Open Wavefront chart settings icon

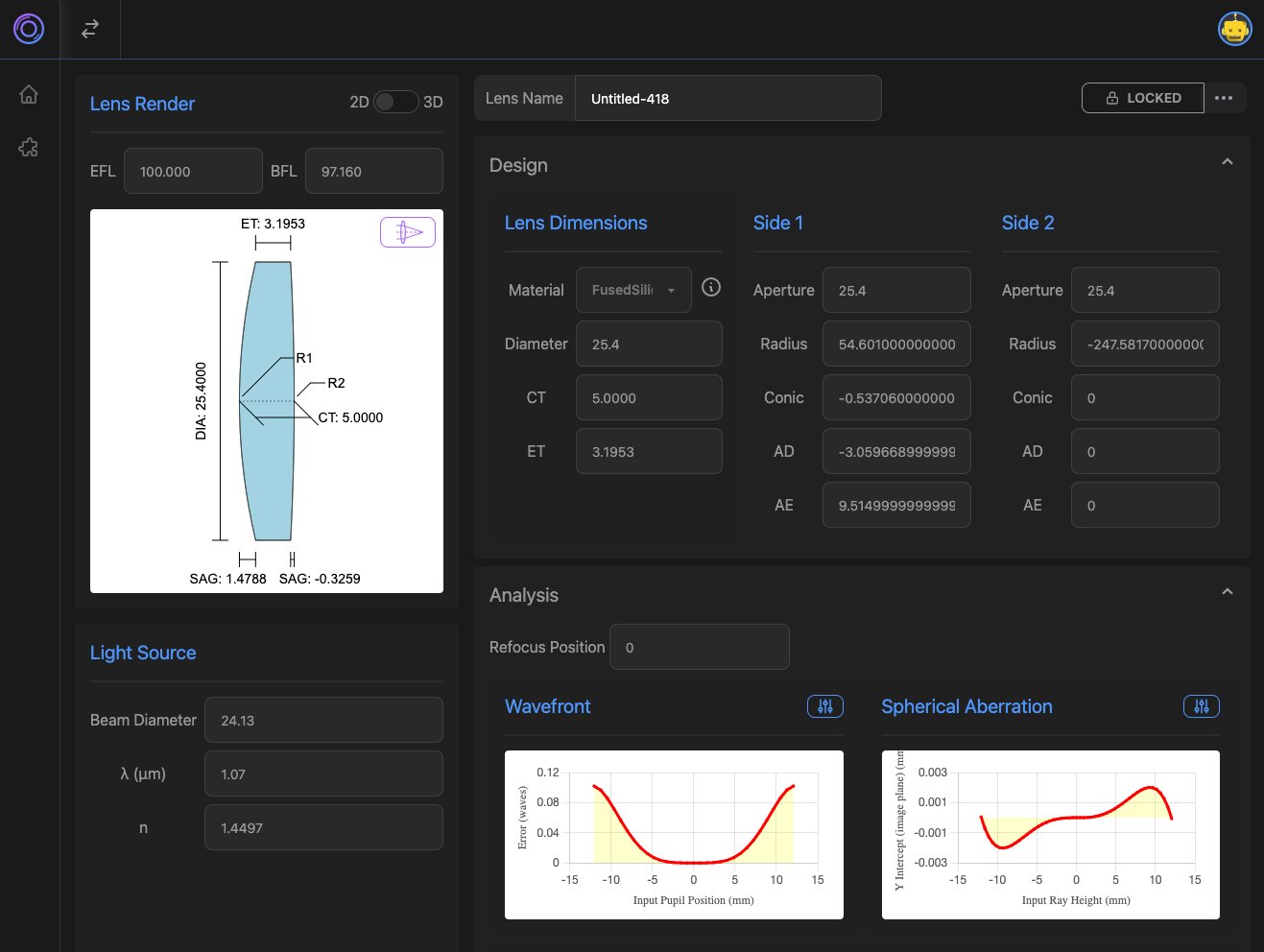825,706
